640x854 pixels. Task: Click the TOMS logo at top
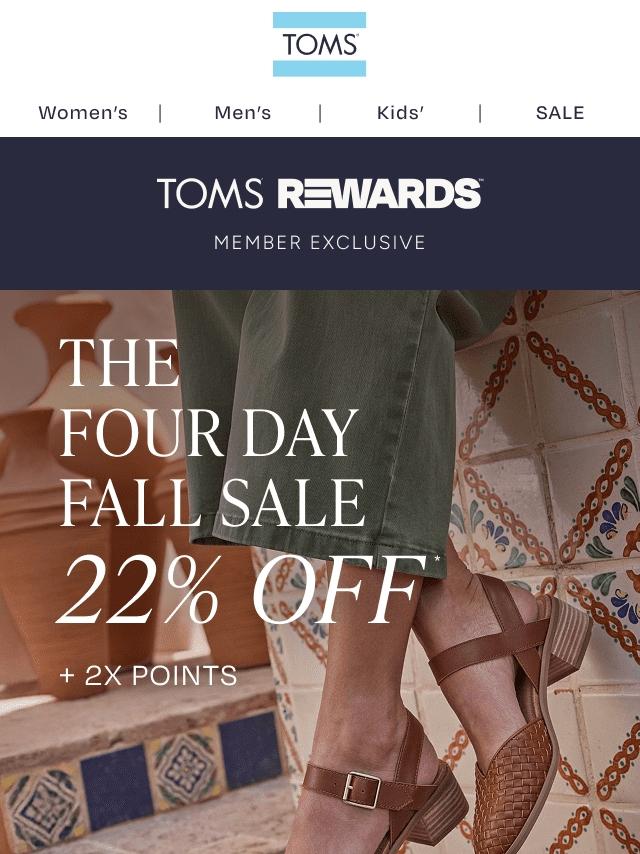coord(319,44)
